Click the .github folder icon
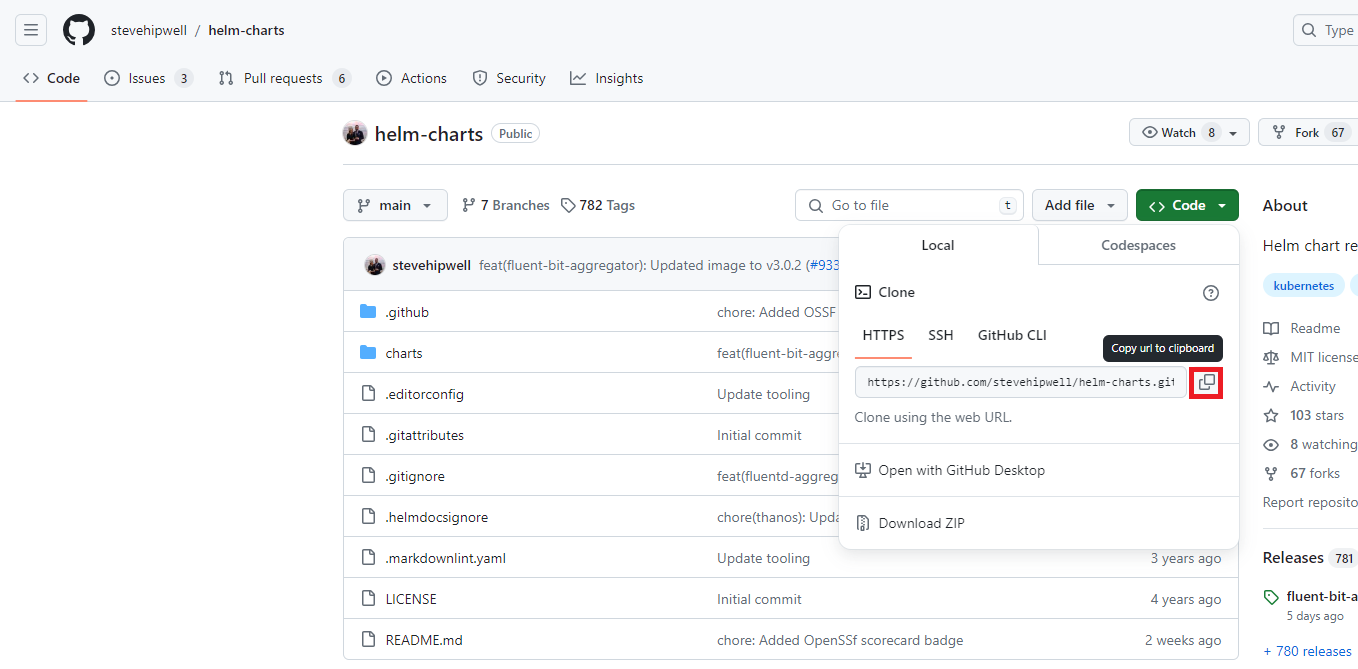This screenshot has width=1358, height=669. [x=368, y=312]
